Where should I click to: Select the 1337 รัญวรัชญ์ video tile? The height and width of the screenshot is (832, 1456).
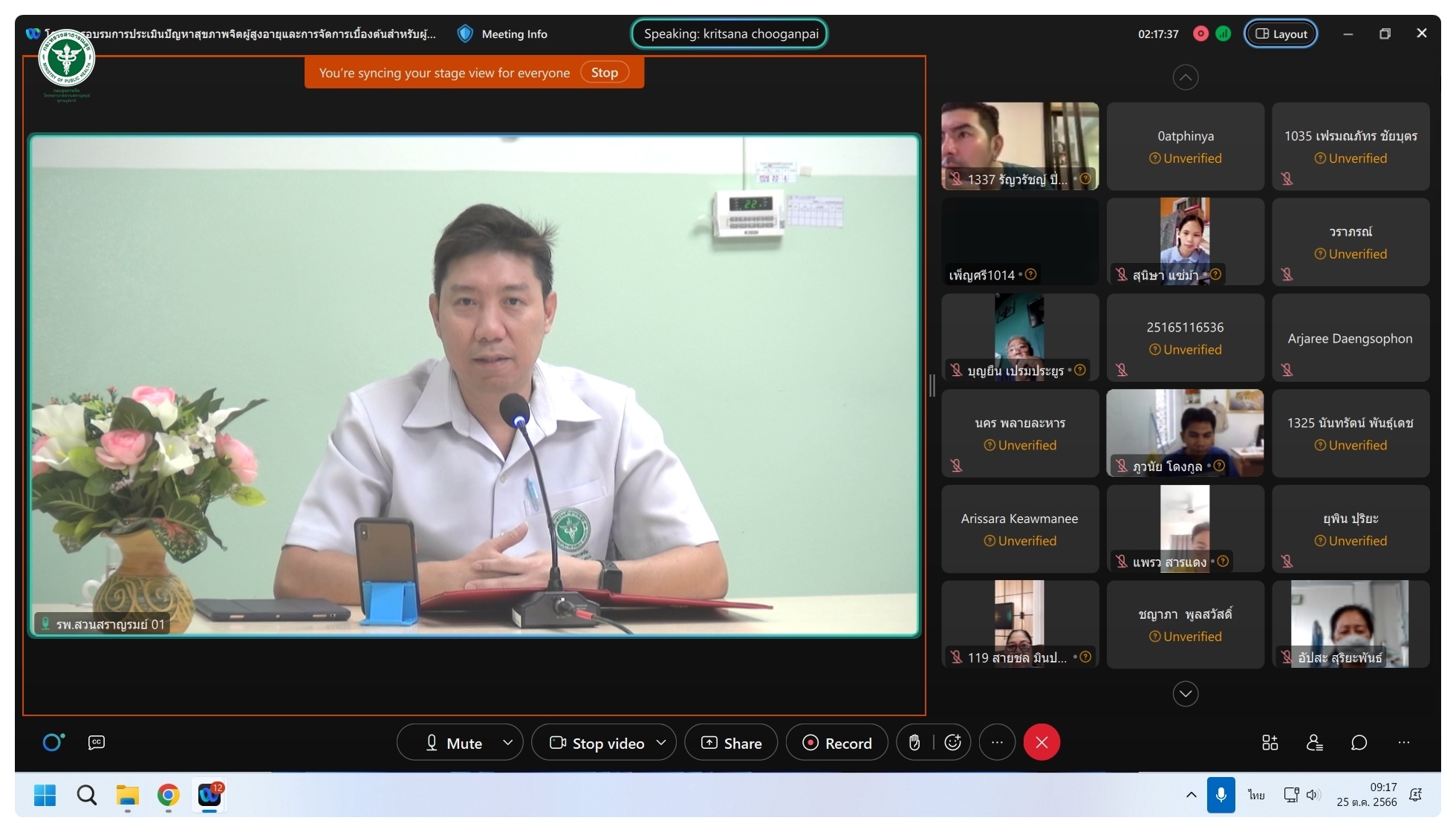click(x=1020, y=146)
